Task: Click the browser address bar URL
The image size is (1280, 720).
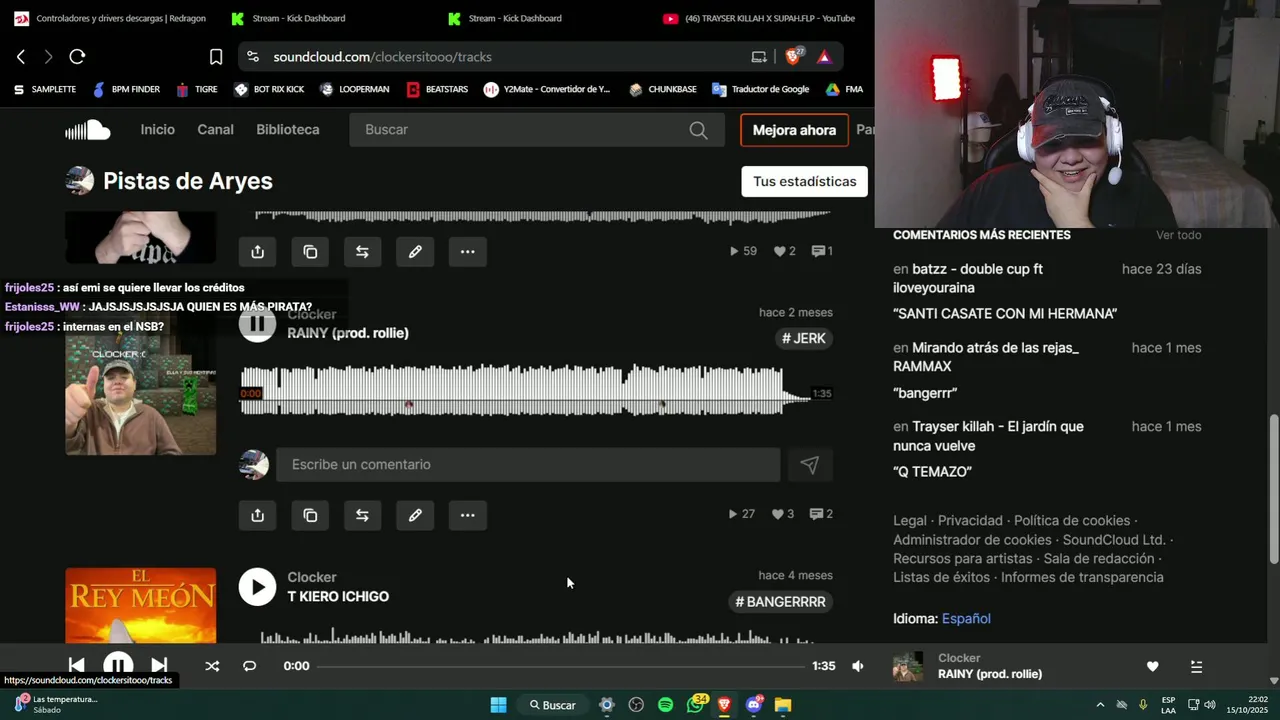Action: point(383,57)
